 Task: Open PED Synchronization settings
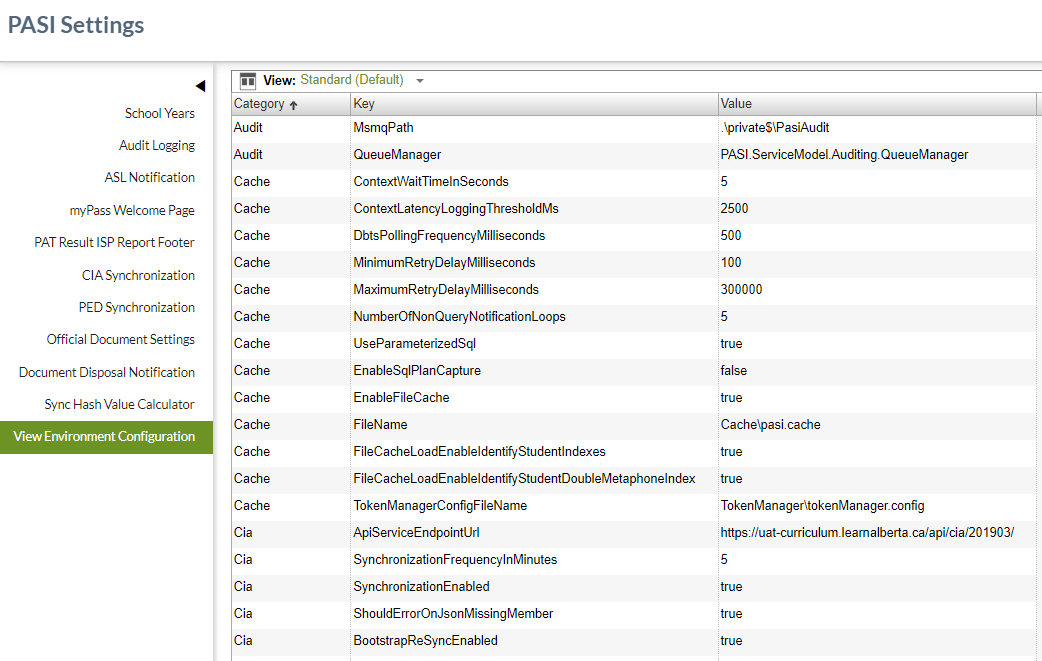click(136, 307)
